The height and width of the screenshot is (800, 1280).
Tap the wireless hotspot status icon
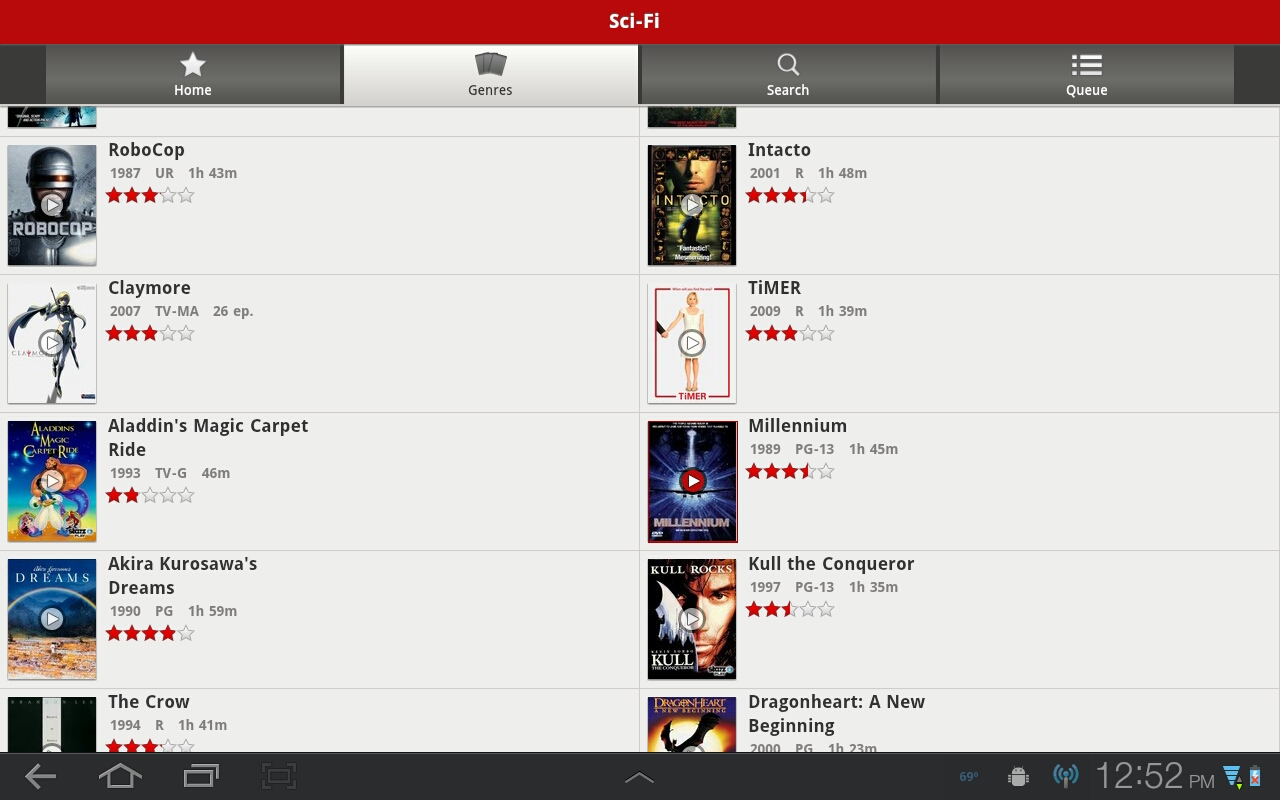[1066, 776]
